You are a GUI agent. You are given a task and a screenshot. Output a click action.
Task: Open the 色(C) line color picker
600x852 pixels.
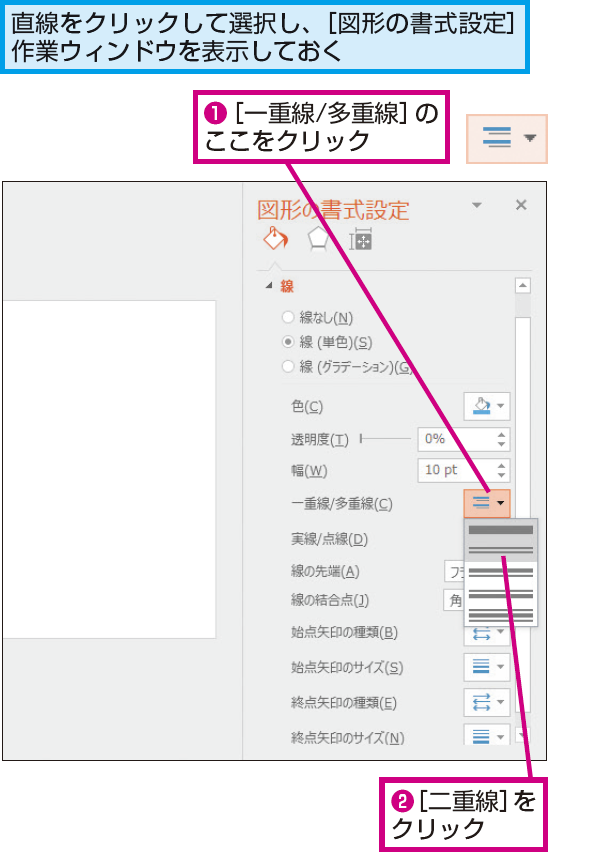click(x=487, y=406)
